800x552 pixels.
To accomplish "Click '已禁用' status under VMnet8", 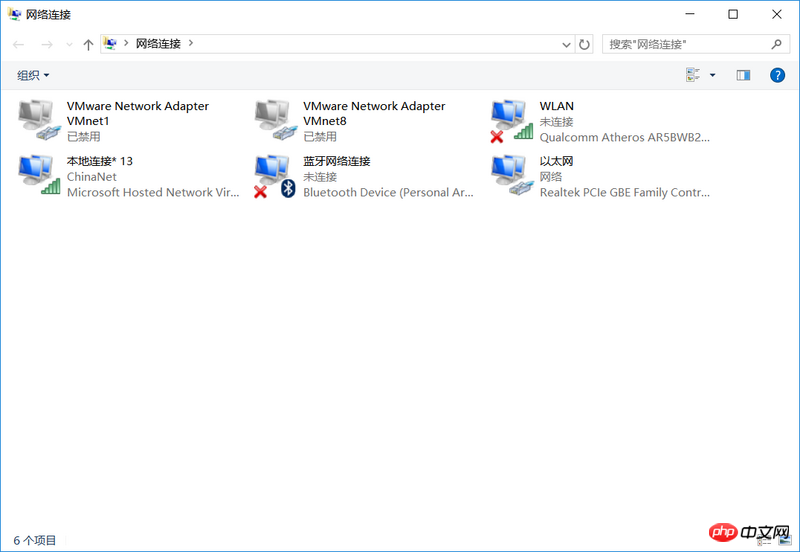I will [320, 137].
